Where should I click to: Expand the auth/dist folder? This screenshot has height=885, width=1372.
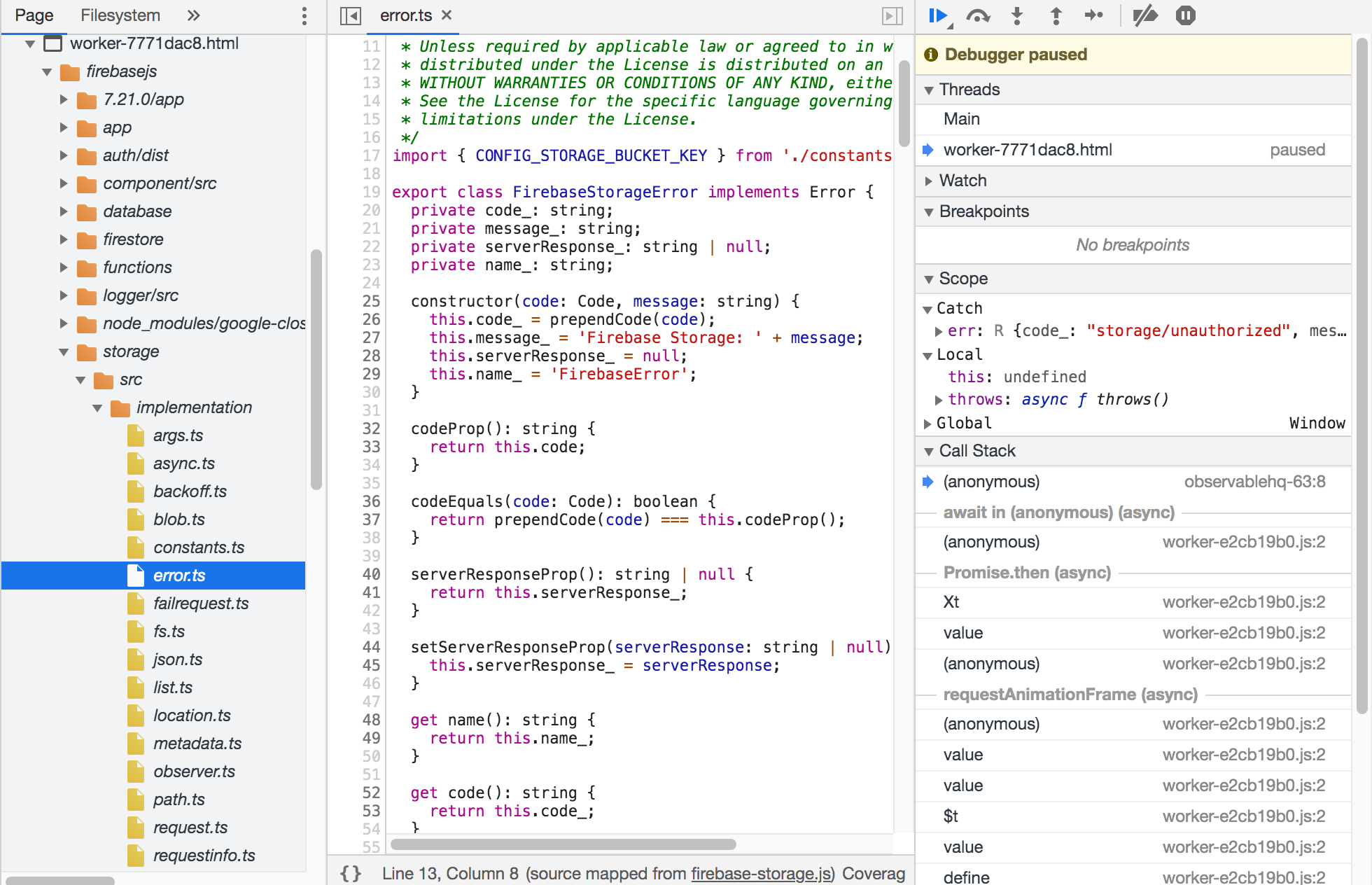[x=64, y=155]
